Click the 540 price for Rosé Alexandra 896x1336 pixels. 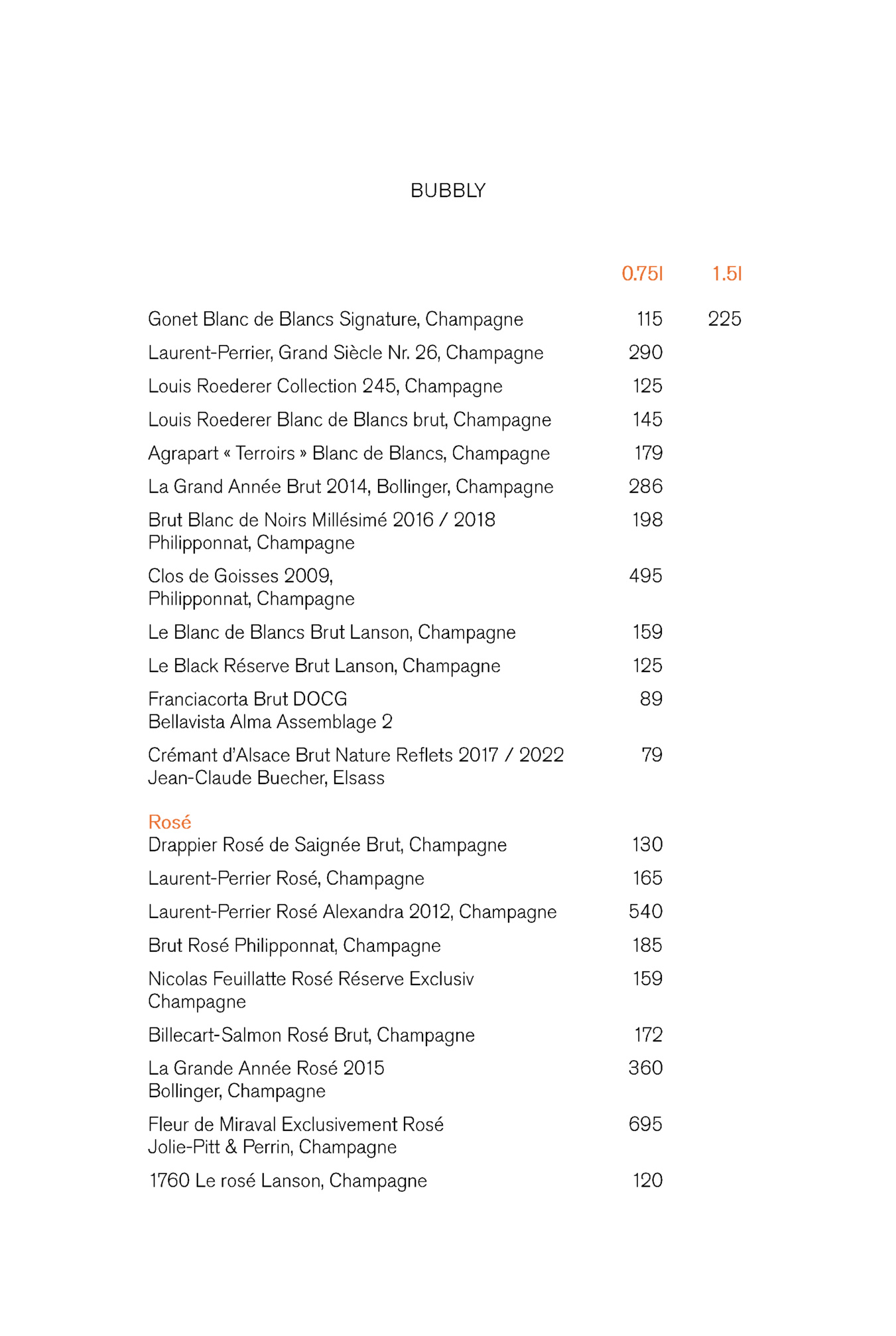pos(645,911)
